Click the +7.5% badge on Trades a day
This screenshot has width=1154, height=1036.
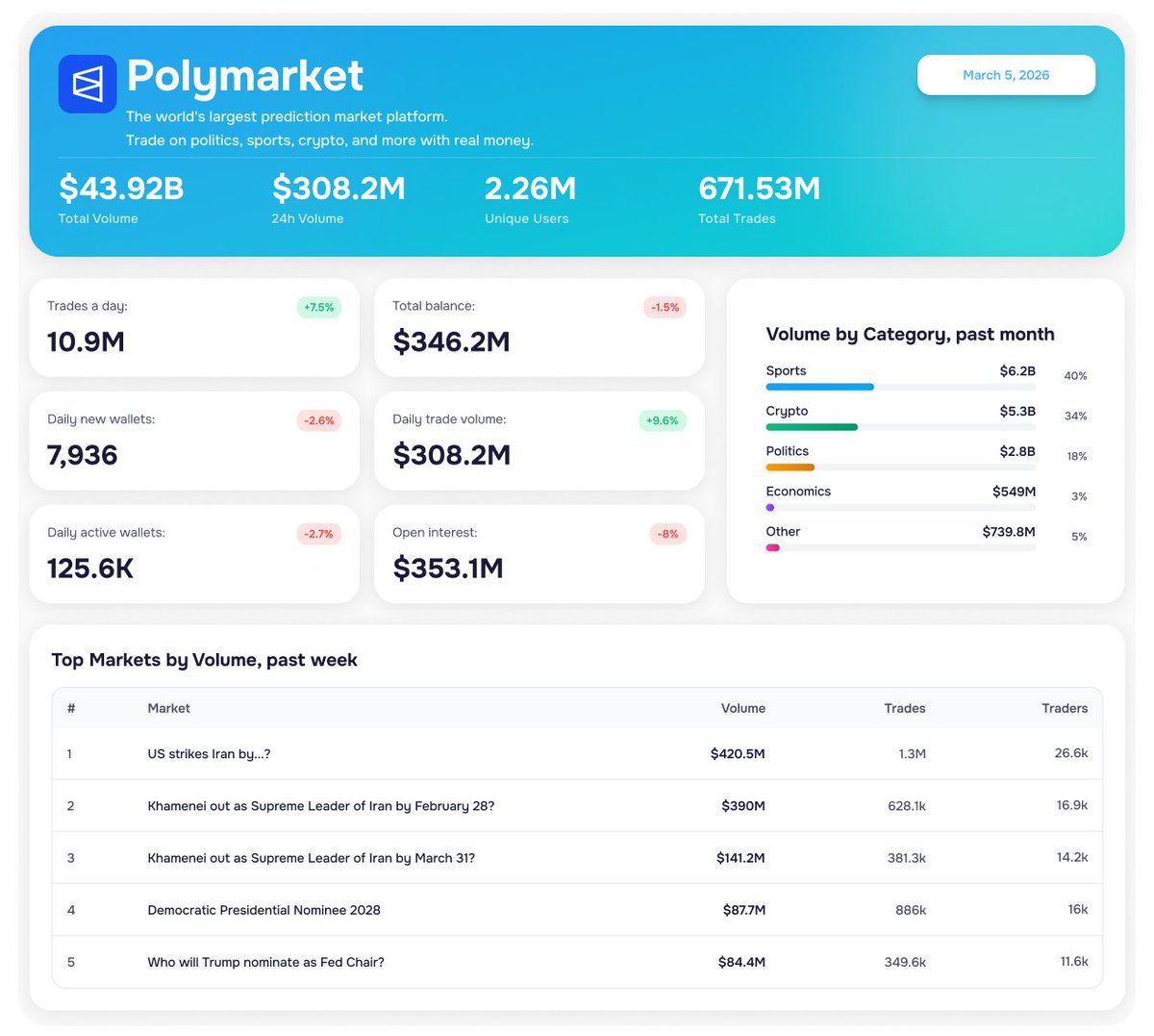(x=318, y=307)
